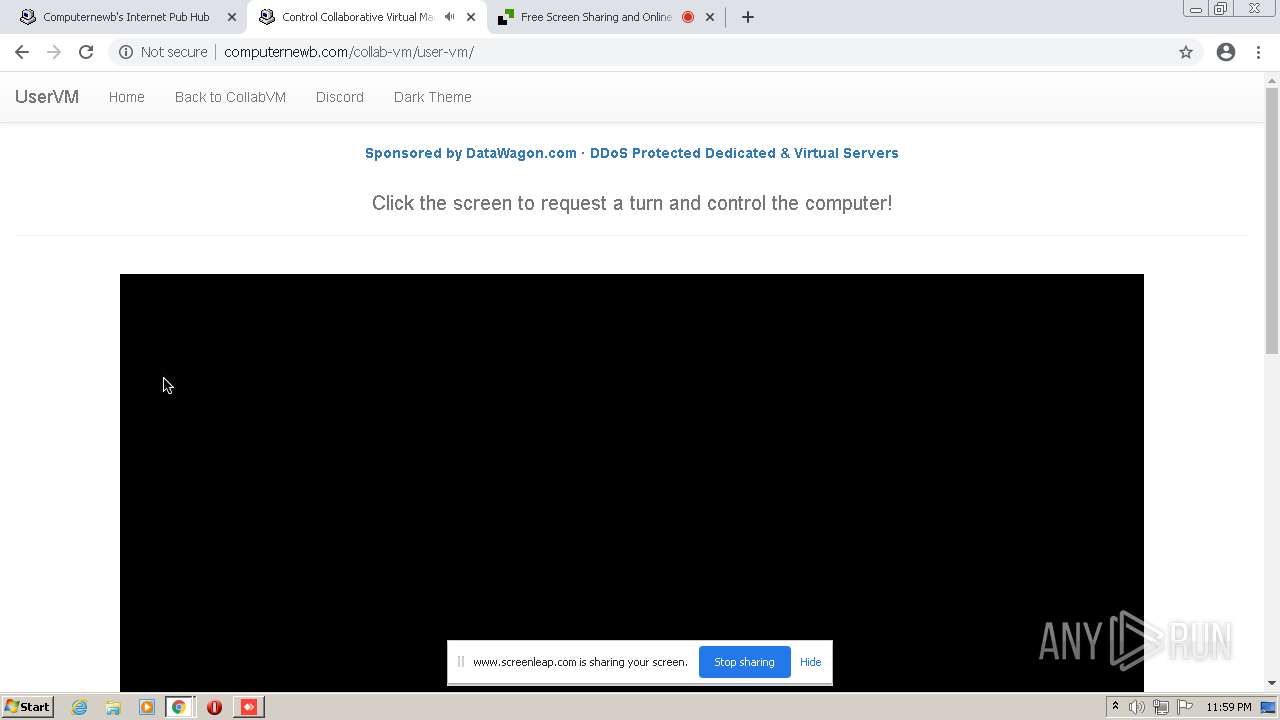Click the Show desktop icon in tray
1280x720 pixels.
pos(1268,707)
